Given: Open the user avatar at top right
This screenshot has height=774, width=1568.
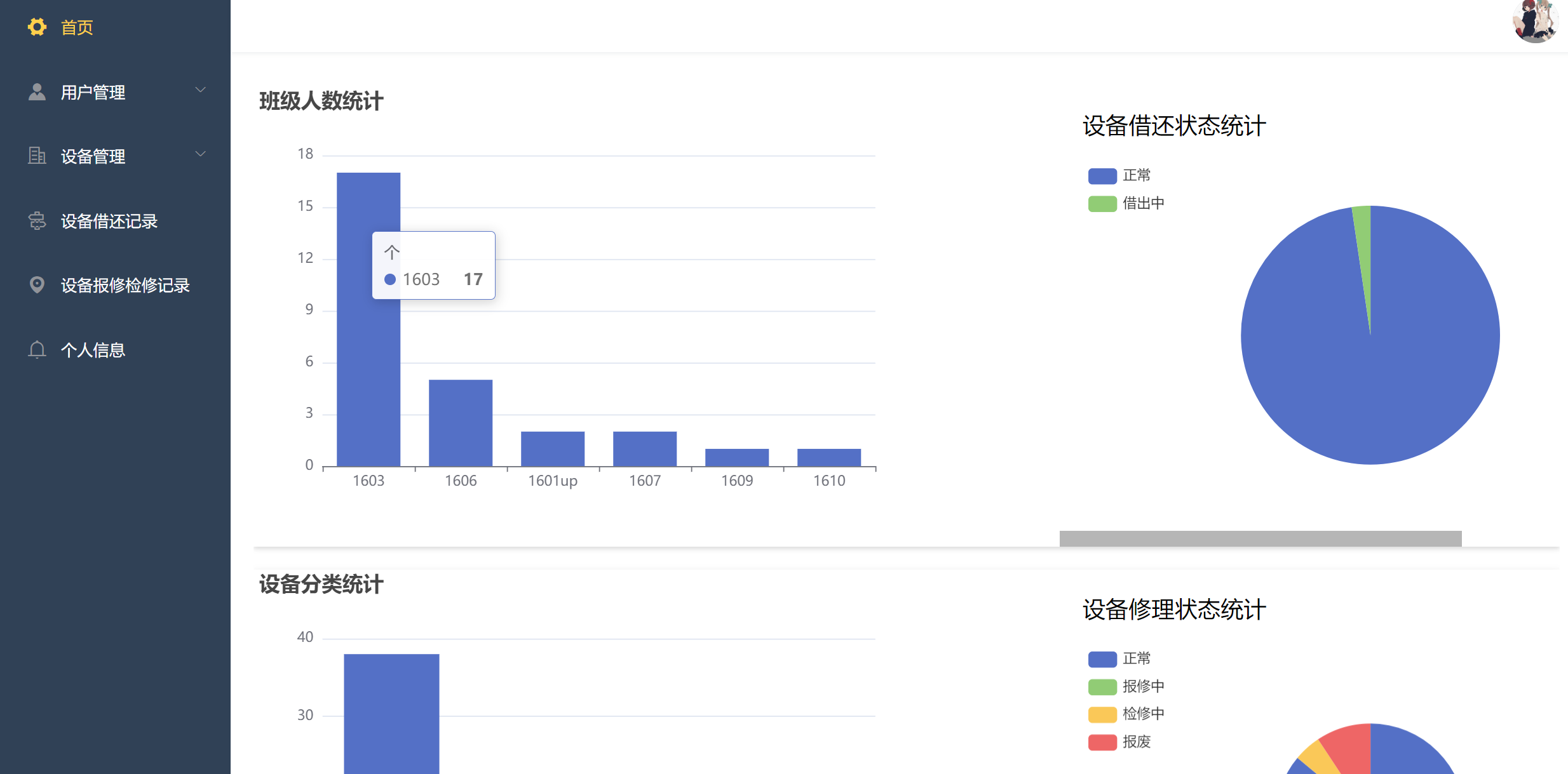Looking at the screenshot, I should point(1534,22).
